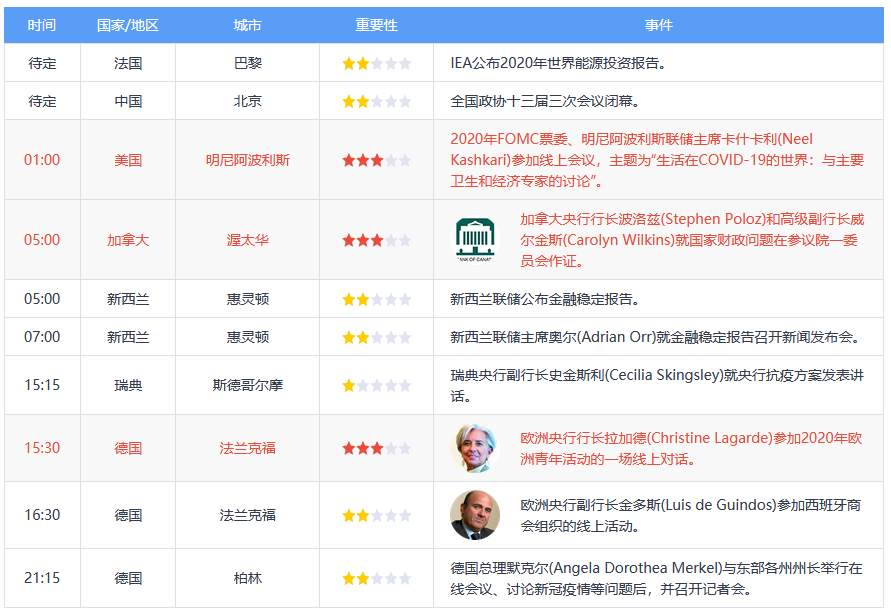
Task: Click the 巴黎 city cell
Action: (247, 63)
